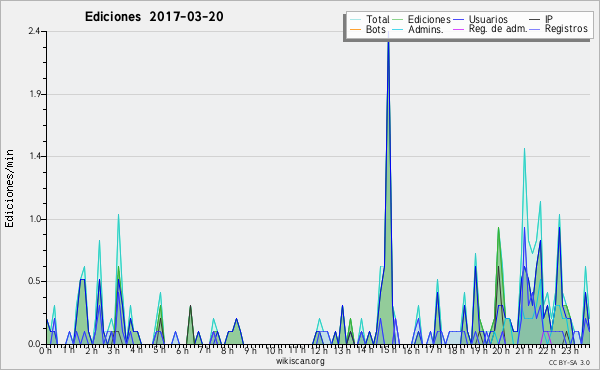
Task: Click the magenta Reg. de adm. legend swatch
Action: (458, 29)
